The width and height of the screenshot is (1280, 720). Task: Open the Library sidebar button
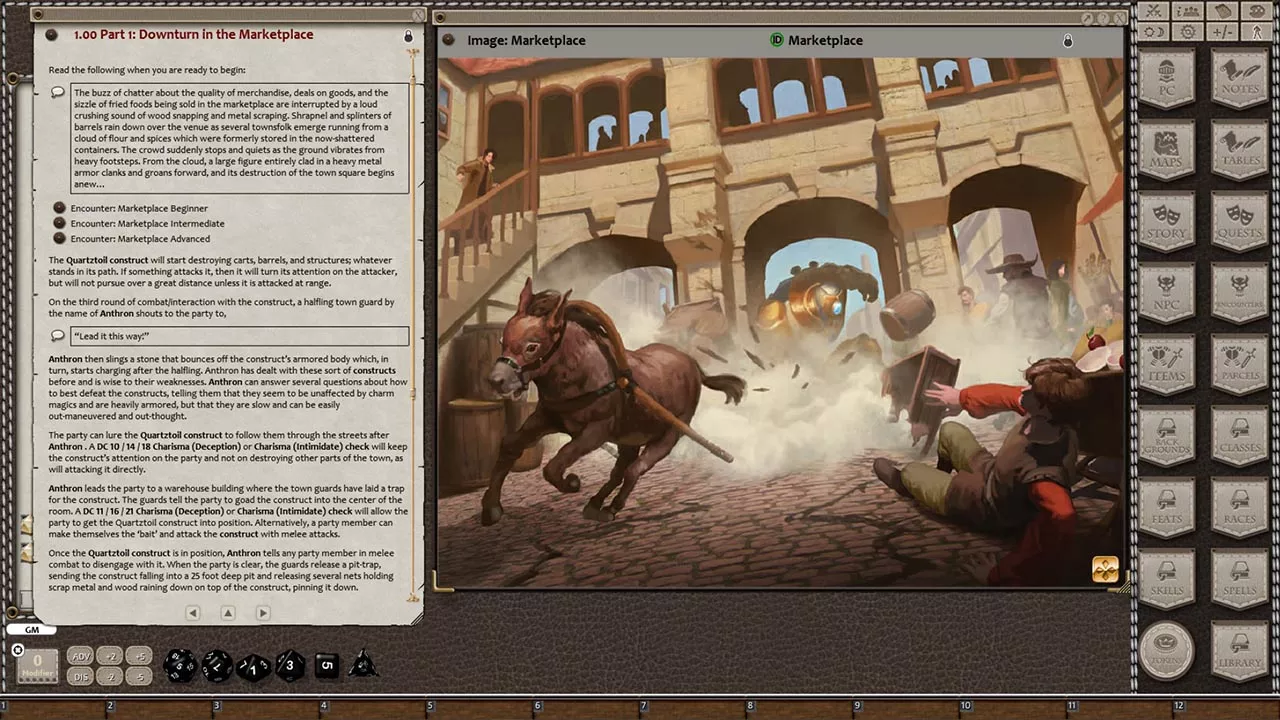point(1240,651)
